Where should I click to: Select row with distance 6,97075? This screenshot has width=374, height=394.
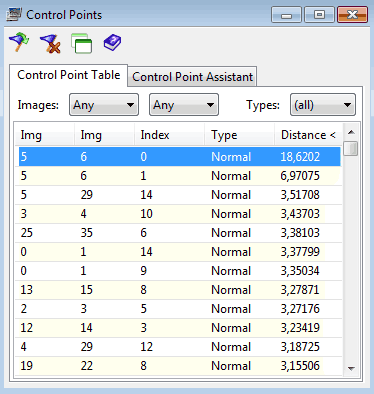click(180, 176)
